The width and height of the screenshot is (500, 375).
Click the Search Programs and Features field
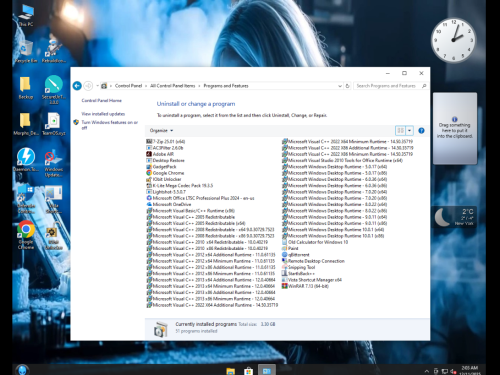[386, 86]
